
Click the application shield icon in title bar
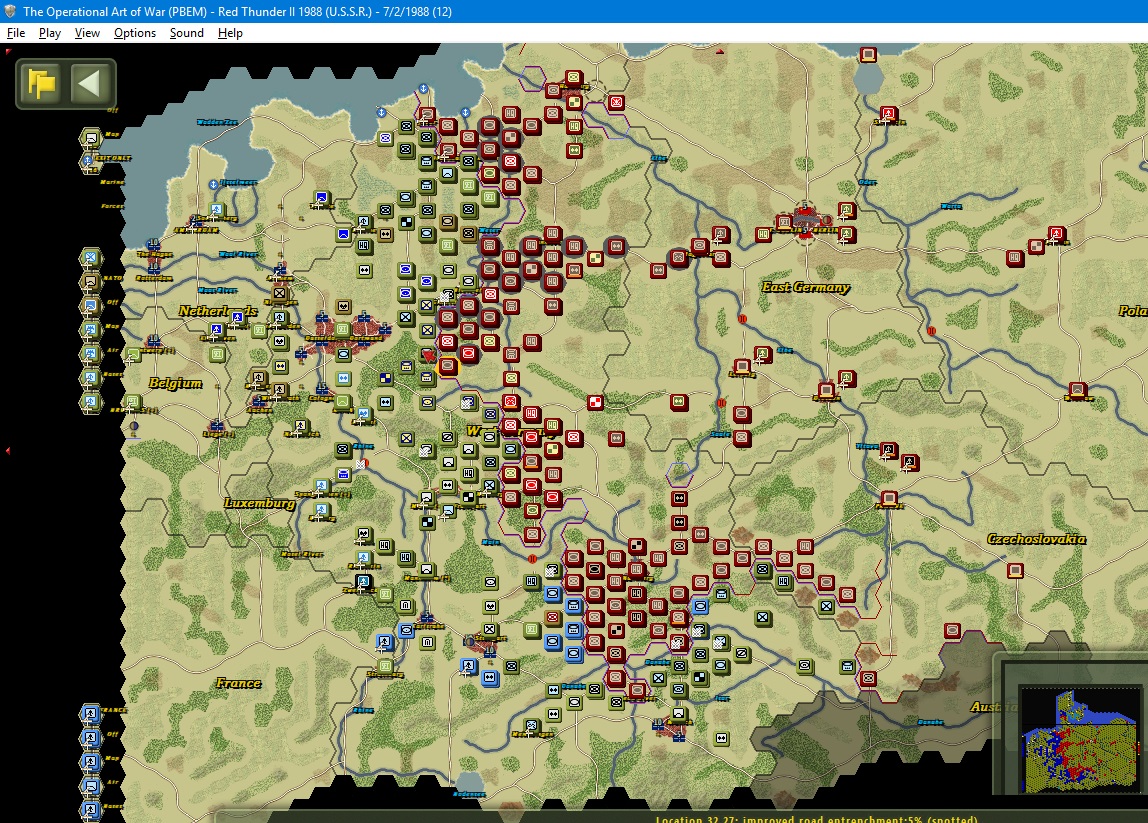click(x=10, y=11)
